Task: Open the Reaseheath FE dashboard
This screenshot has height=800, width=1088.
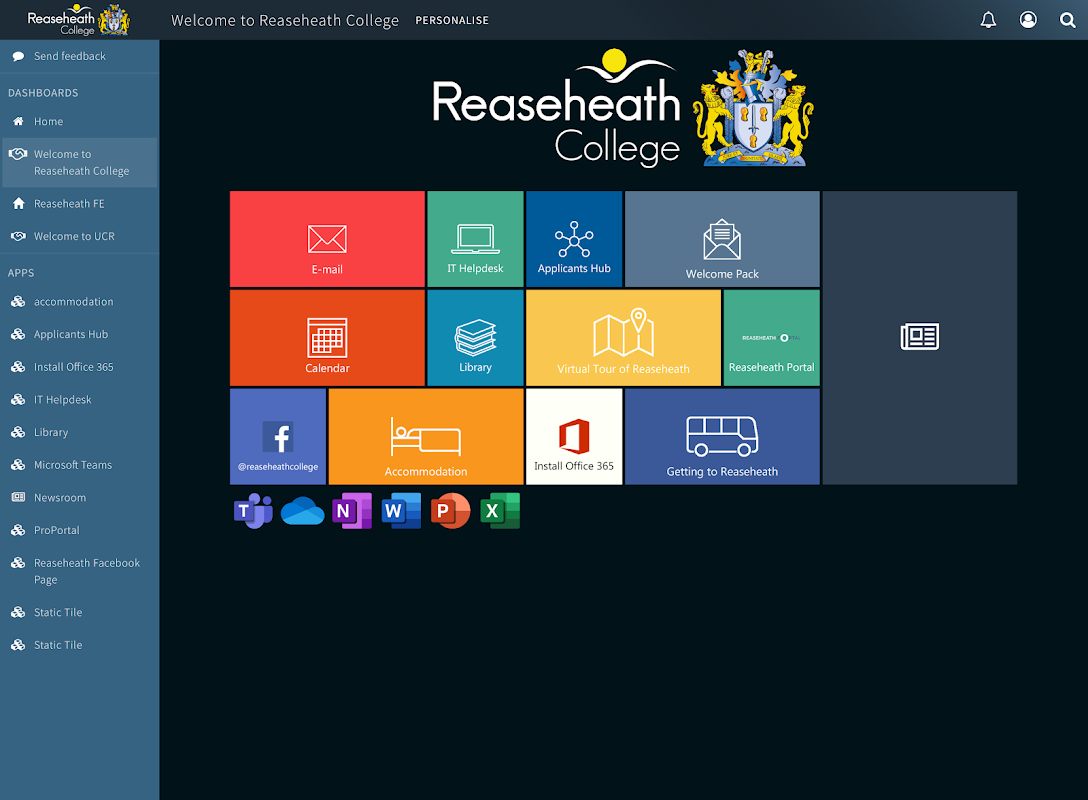Action: (x=79, y=203)
